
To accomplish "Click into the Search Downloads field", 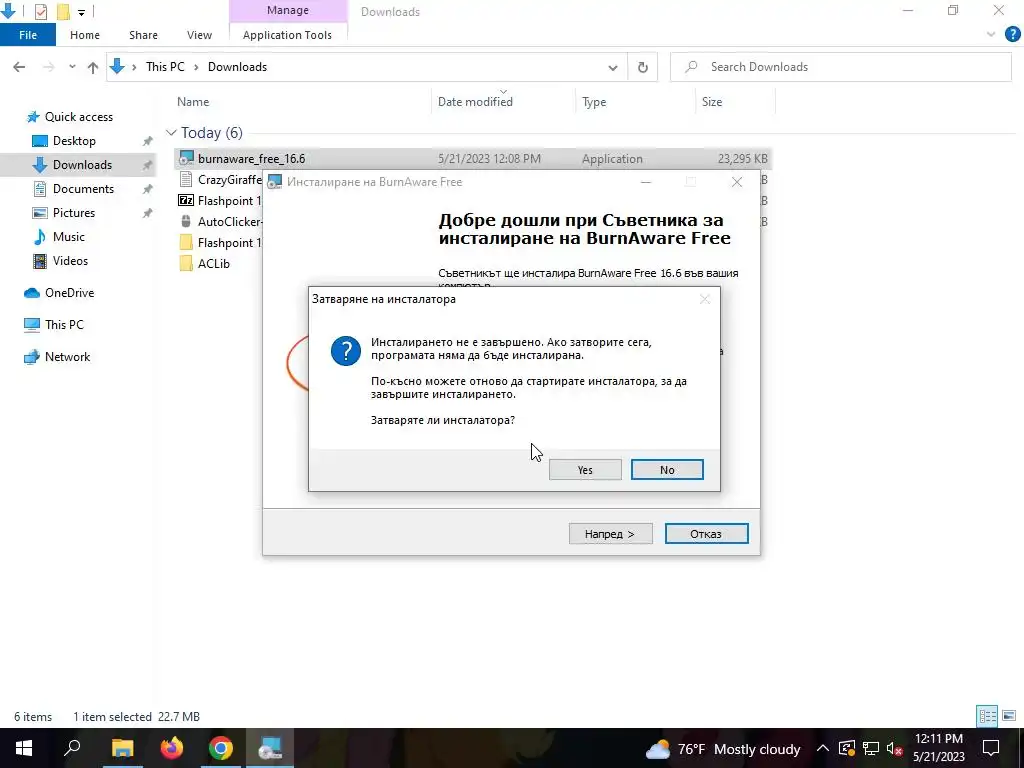I will pyautogui.click(x=841, y=67).
